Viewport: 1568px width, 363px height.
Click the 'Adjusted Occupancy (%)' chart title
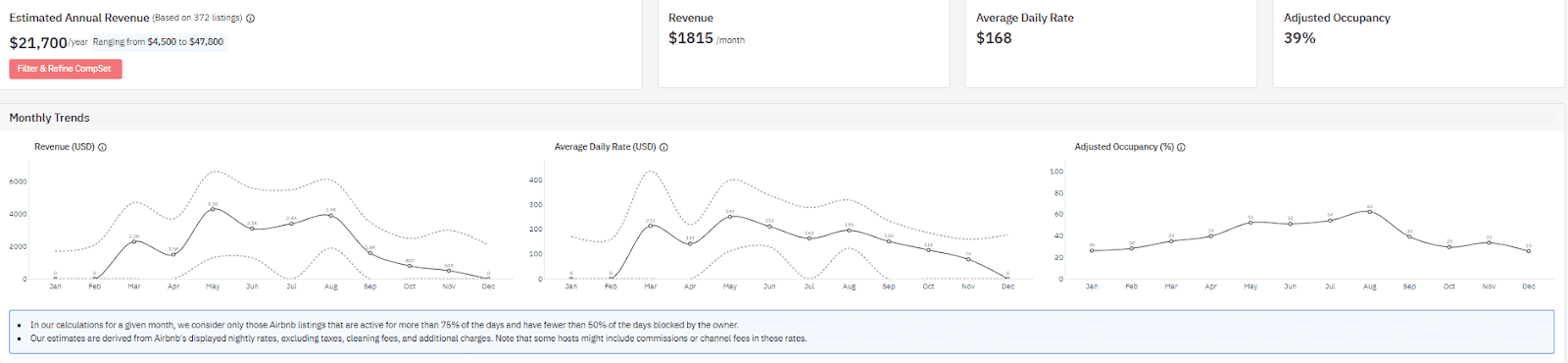tap(1124, 147)
